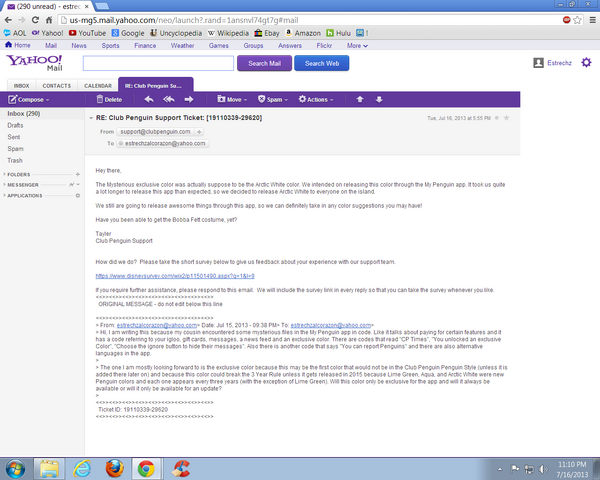Viewport: 600px width, 480px height.
Task: Open File Explorer from the taskbar
Action: coord(49,469)
